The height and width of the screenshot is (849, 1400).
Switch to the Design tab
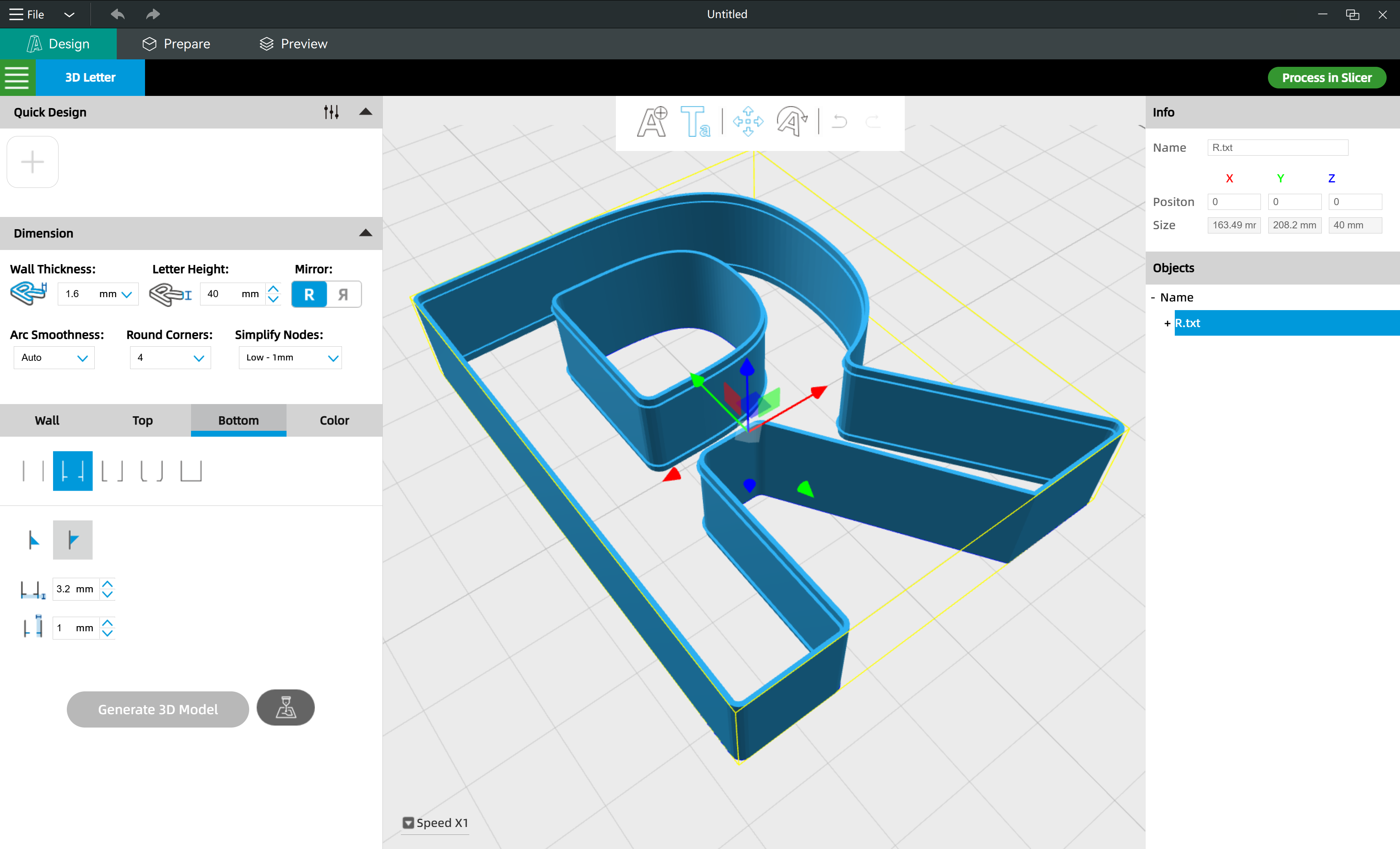pos(58,44)
